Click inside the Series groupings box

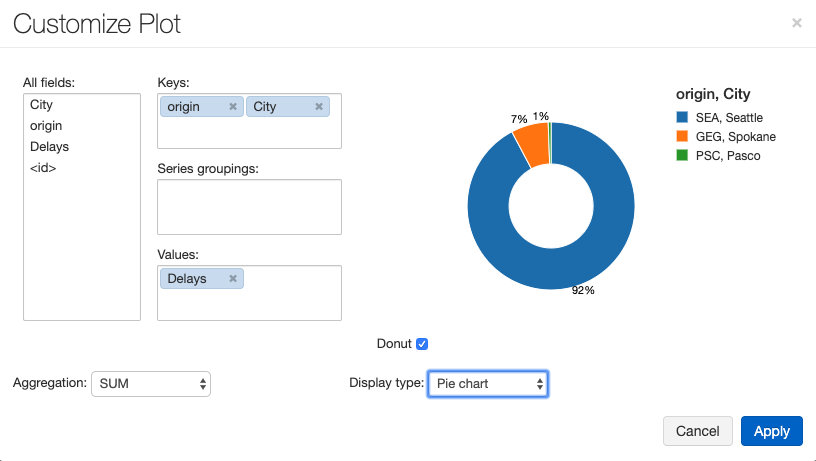pos(249,207)
